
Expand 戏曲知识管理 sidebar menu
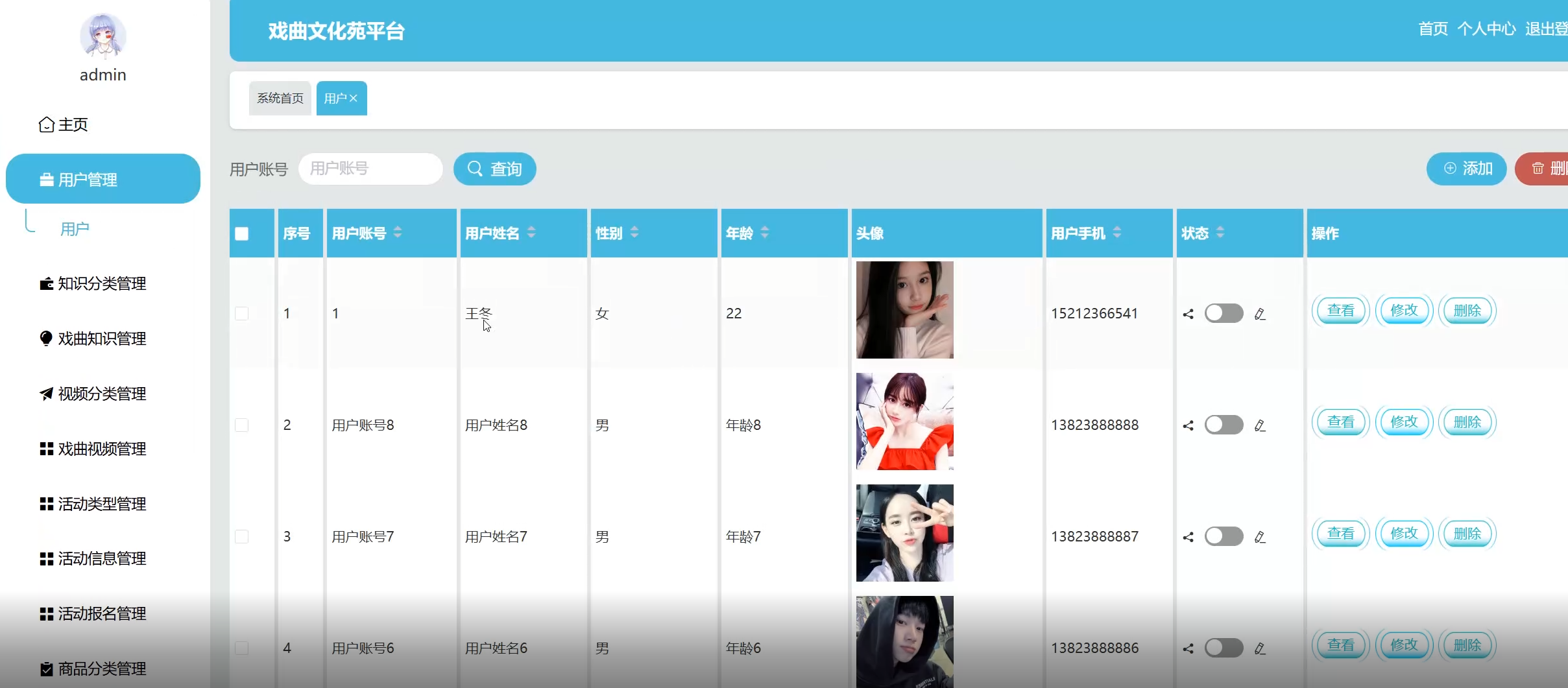click(102, 338)
